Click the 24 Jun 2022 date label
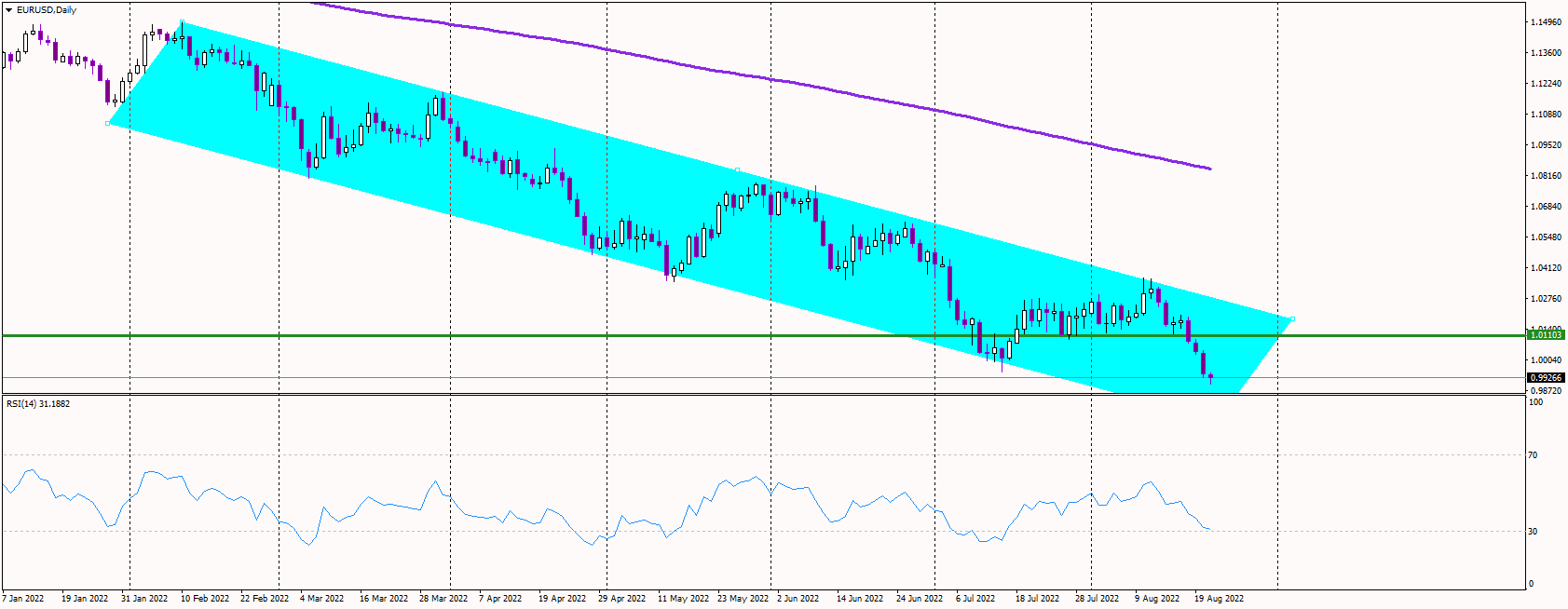This screenshot has height=609, width=1568. coord(920,599)
